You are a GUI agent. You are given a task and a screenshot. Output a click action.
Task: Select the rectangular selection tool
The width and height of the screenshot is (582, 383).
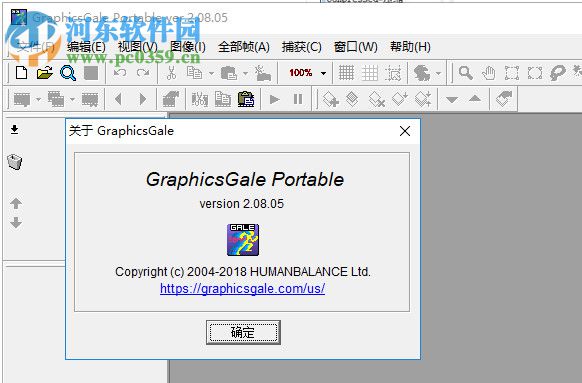pyautogui.click(x=512, y=73)
